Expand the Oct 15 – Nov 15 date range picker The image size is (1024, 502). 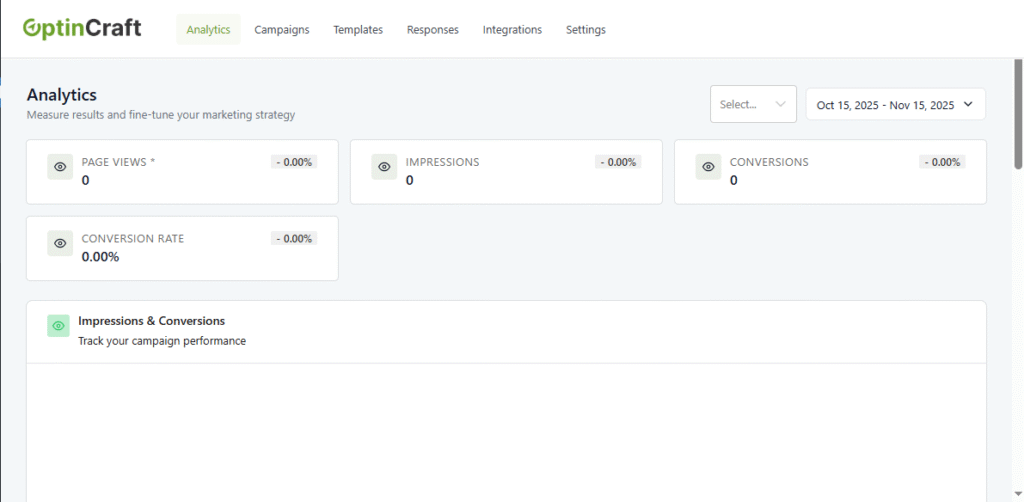[885, 105]
